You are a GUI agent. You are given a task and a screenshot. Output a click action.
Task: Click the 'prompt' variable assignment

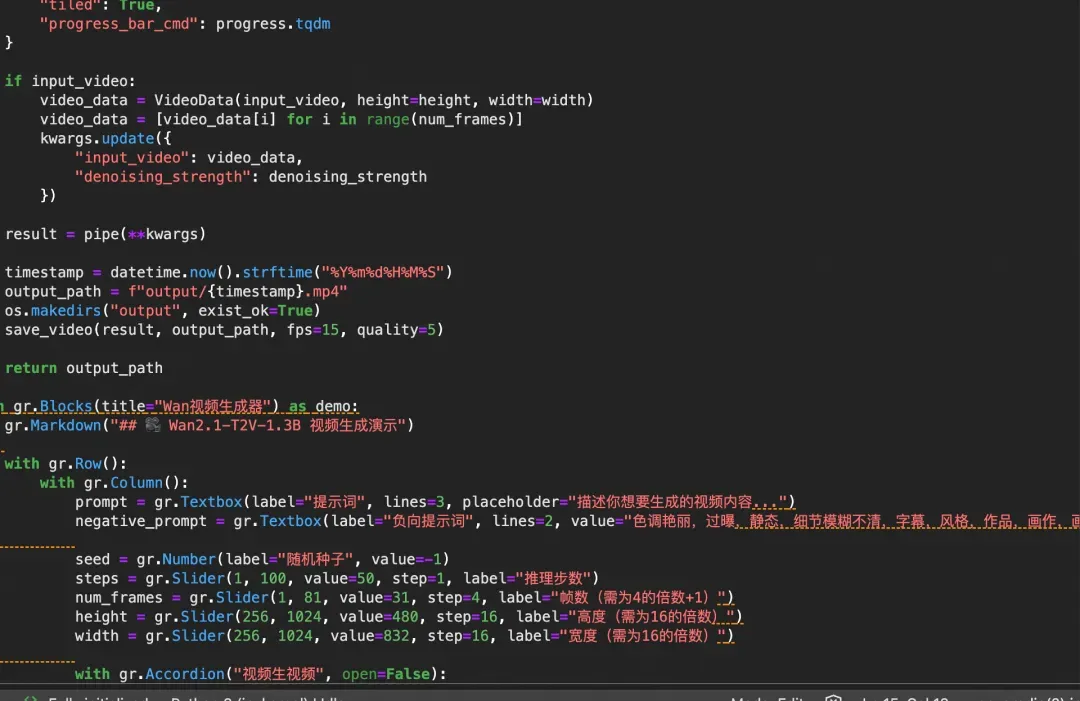(101, 503)
